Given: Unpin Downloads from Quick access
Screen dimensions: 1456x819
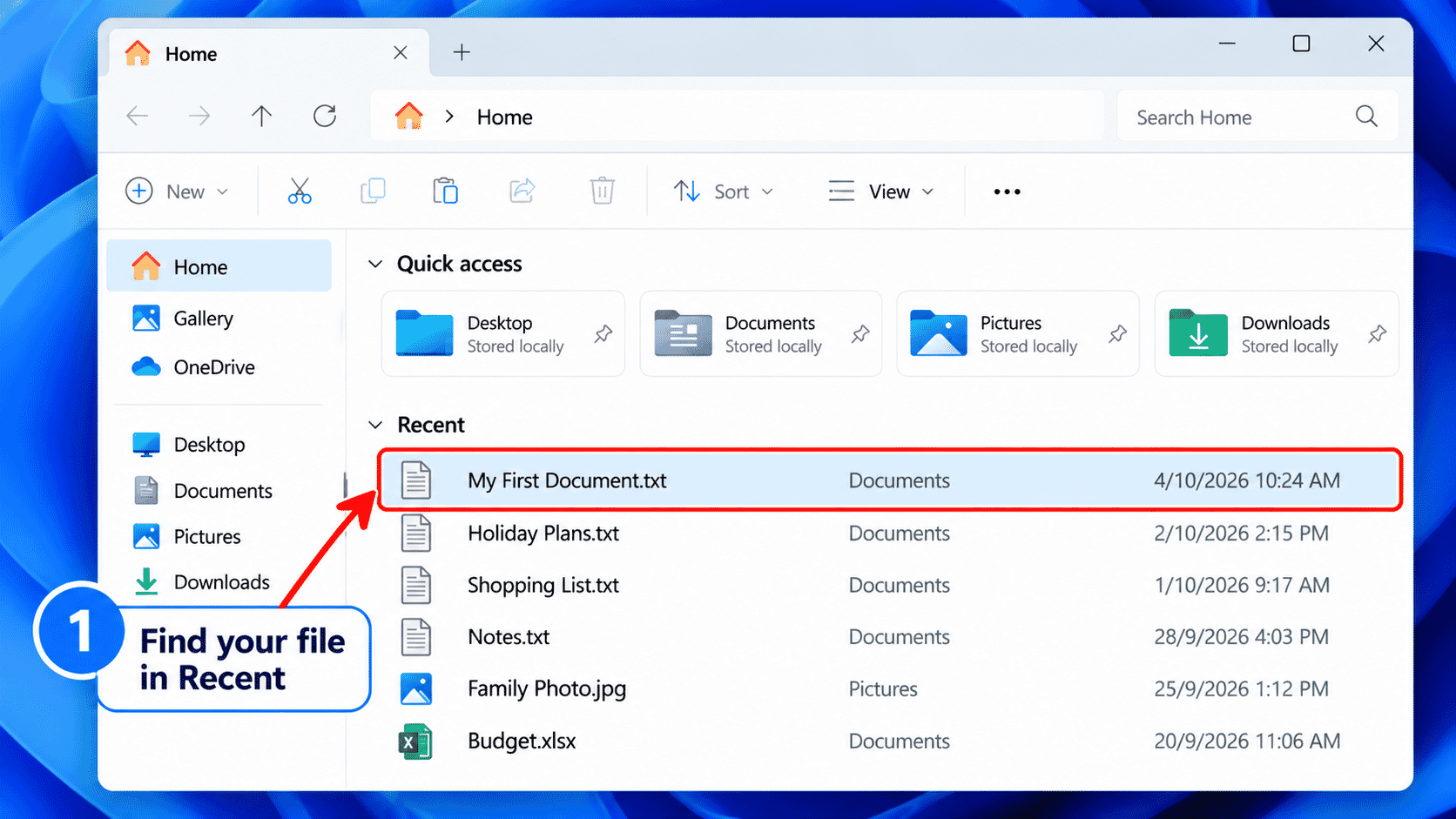Looking at the screenshot, I should [1377, 334].
